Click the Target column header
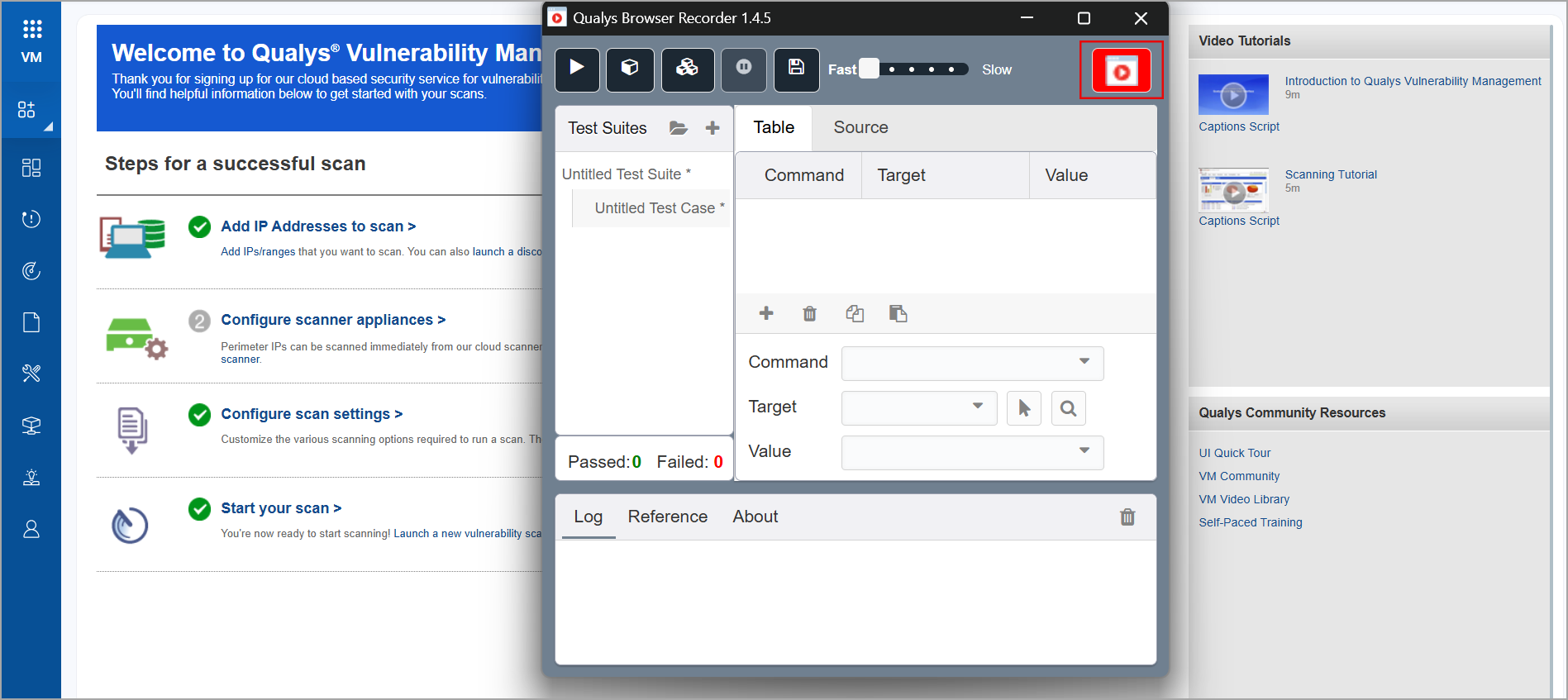The width and height of the screenshot is (1568, 700). (x=946, y=175)
